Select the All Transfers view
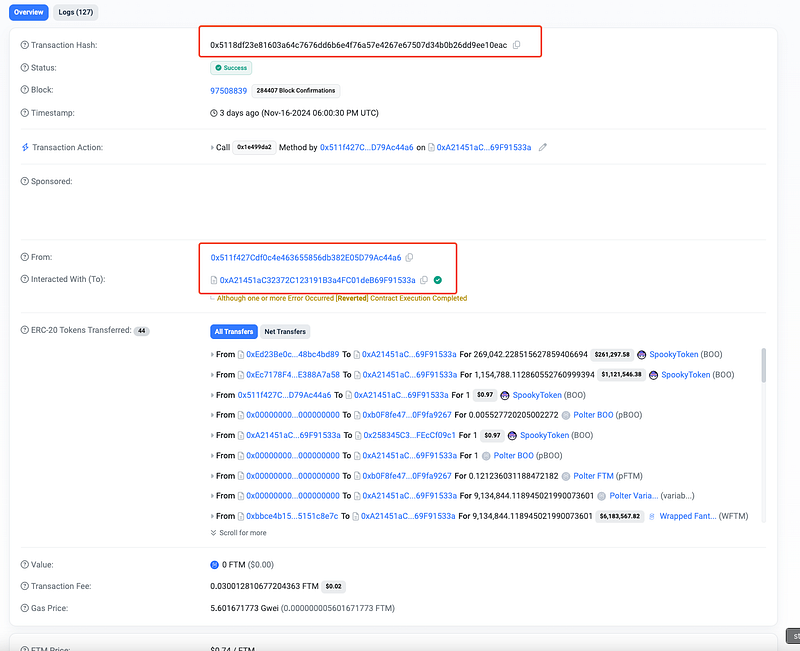800x651 pixels. tap(234, 331)
